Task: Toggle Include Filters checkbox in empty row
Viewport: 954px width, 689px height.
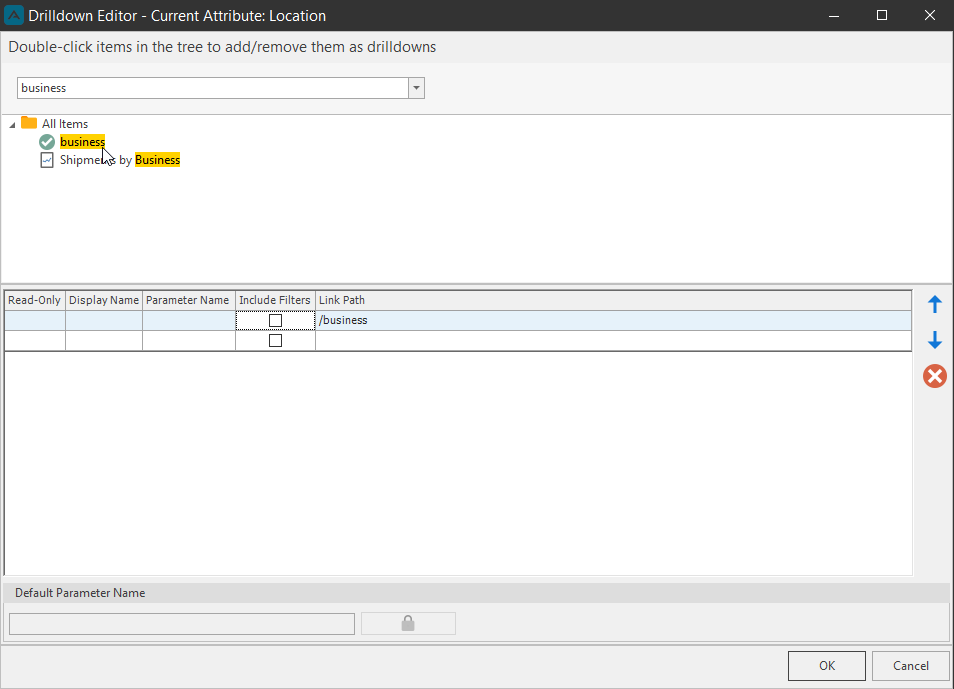Action: (x=276, y=340)
